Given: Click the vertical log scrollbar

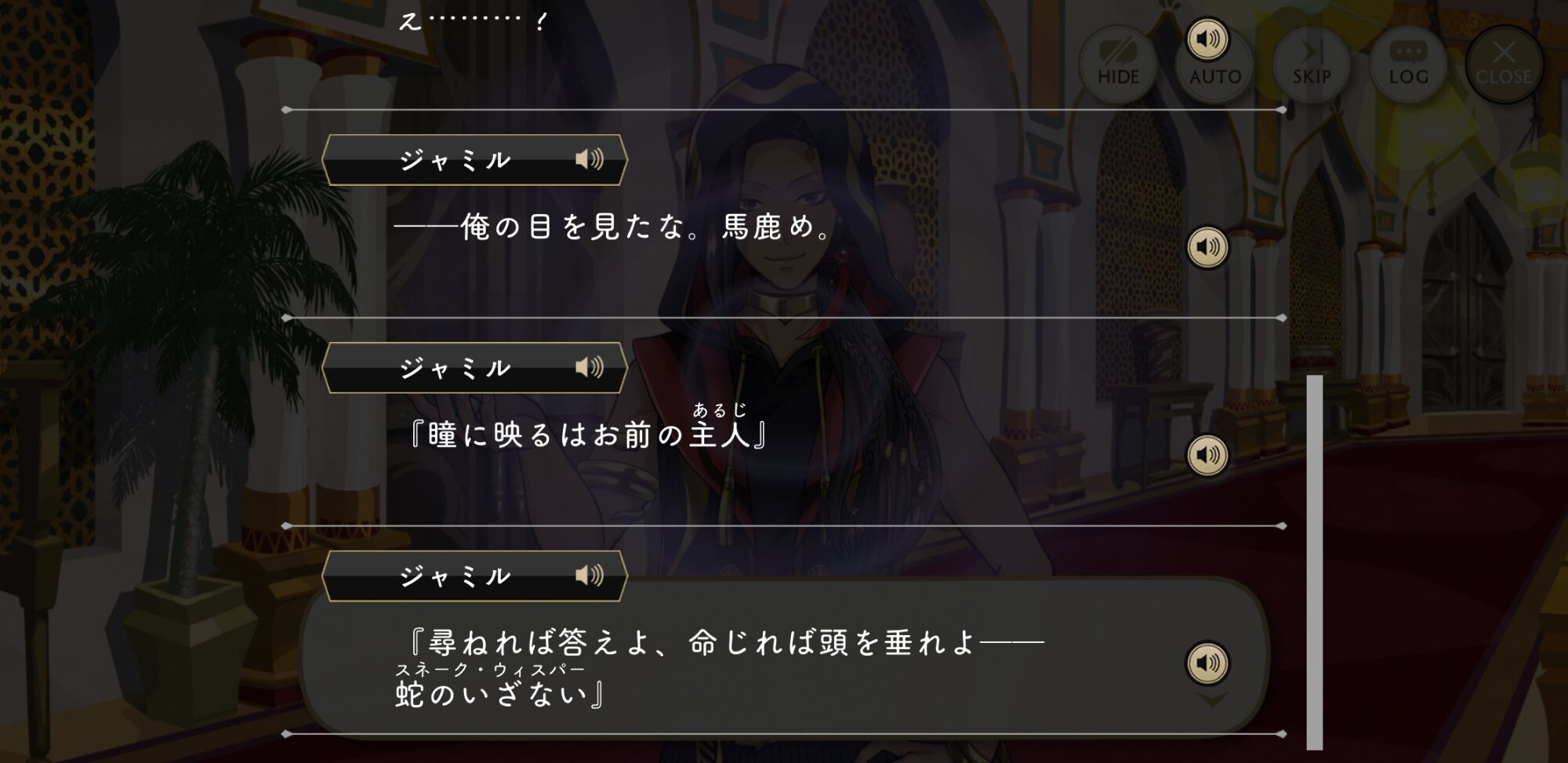Looking at the screenshot, I should coord(1315,561).
